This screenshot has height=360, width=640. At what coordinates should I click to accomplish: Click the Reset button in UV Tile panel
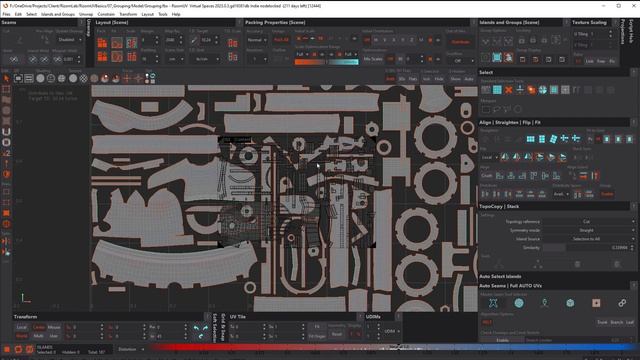pos(337,334)
